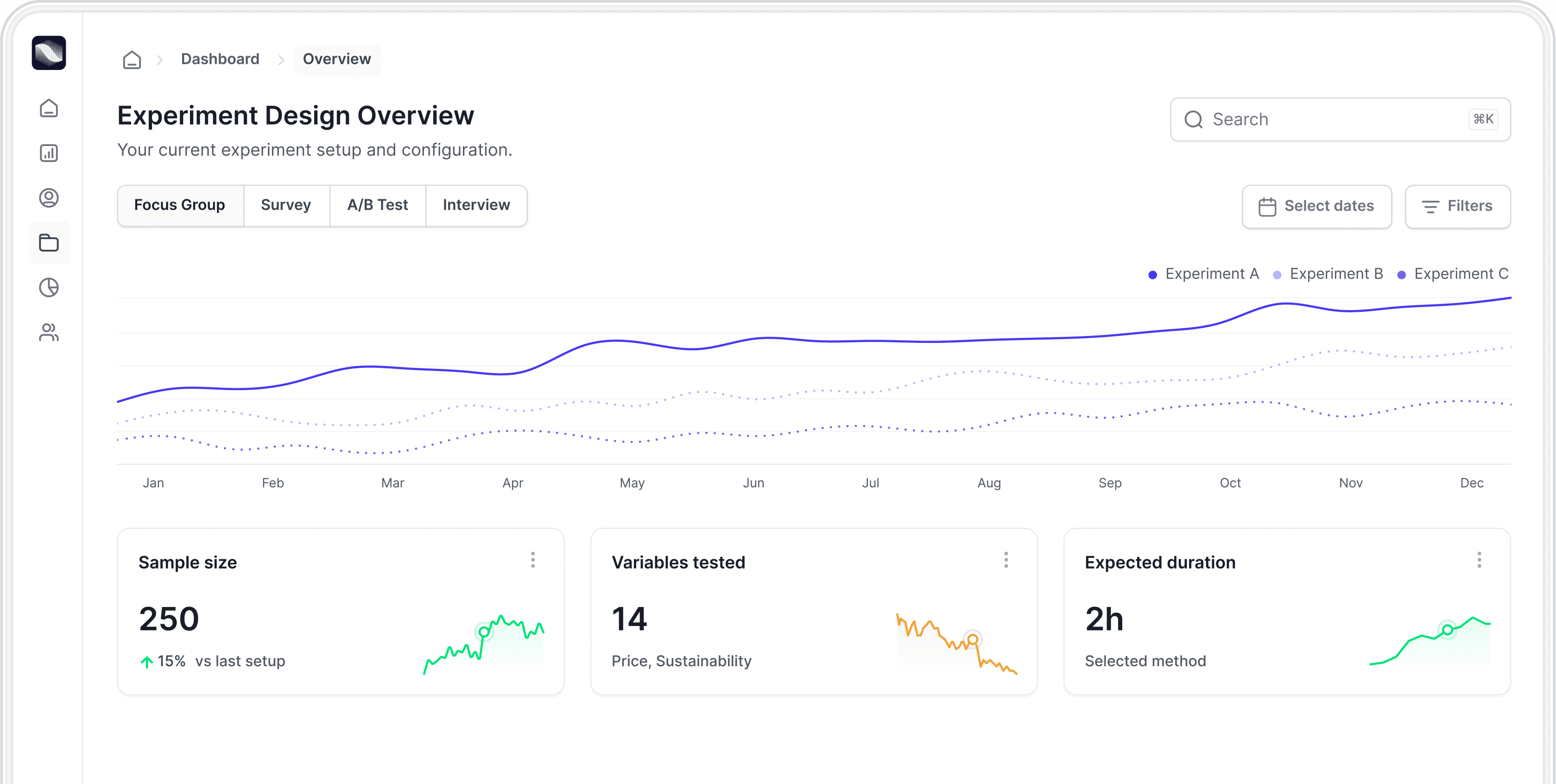Click the breadcrumb home icon
Screen dimensions: 1556x784
click(132, 59)
